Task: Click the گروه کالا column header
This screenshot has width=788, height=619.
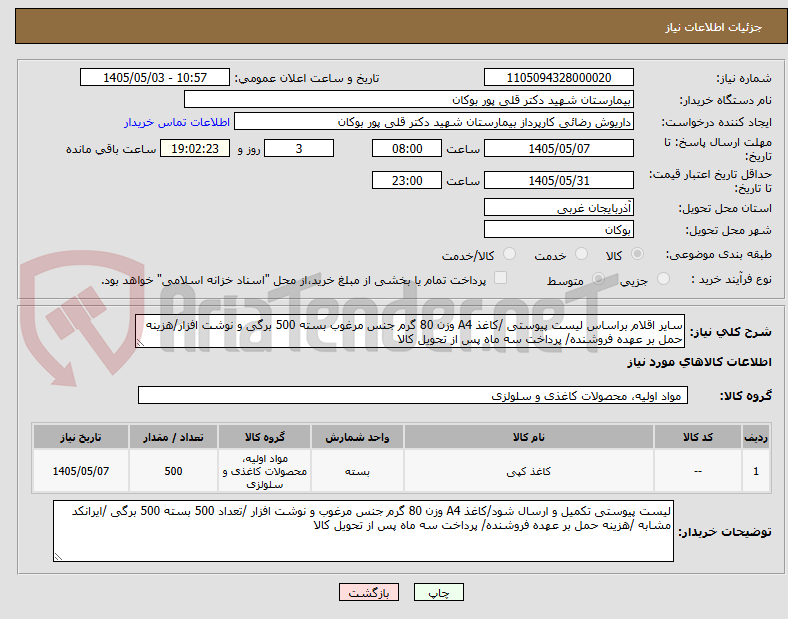Action: pyautogui.click(x=265, y=437)
